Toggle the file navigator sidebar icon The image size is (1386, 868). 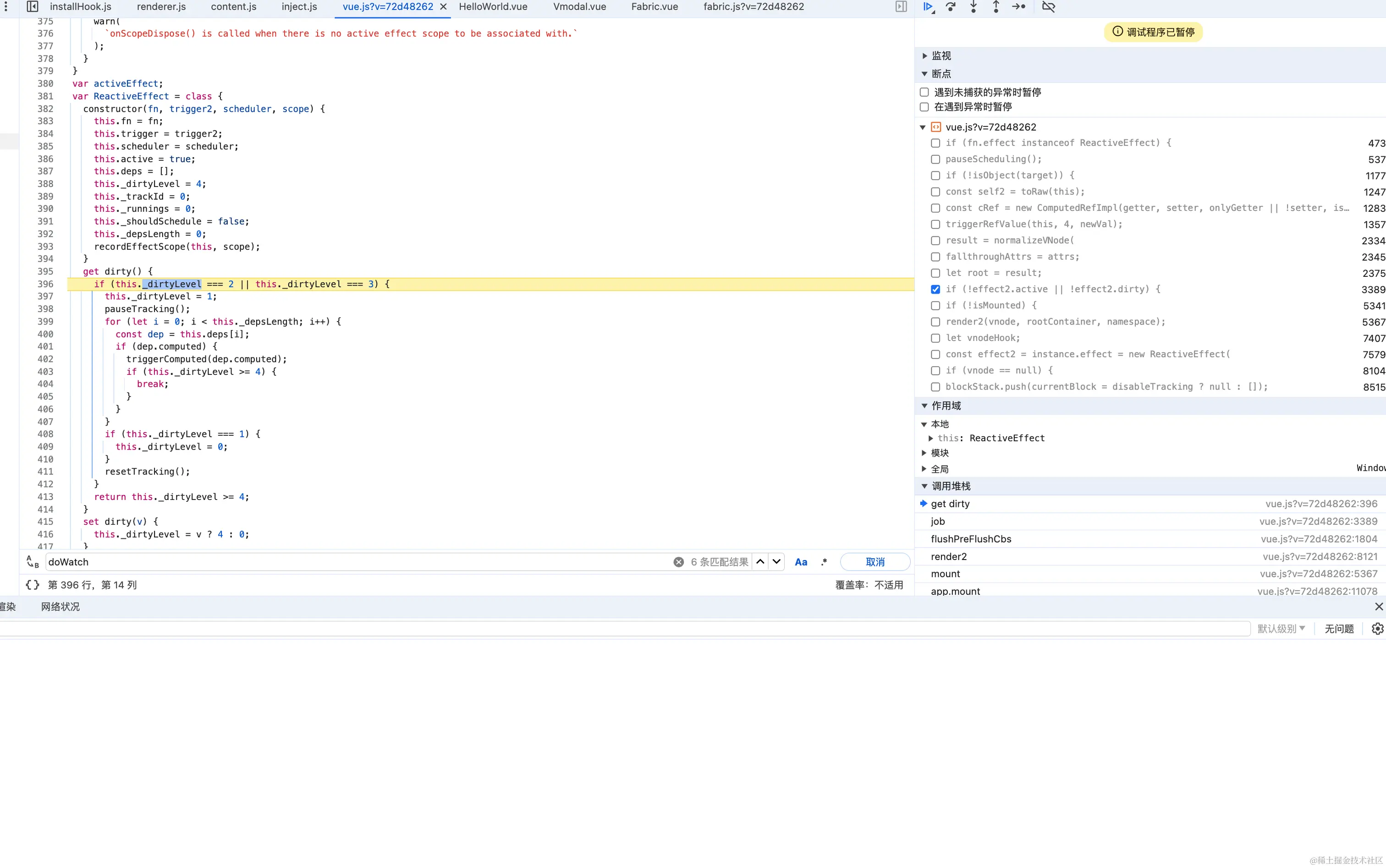pyautogui.click(x=32, y=7)
